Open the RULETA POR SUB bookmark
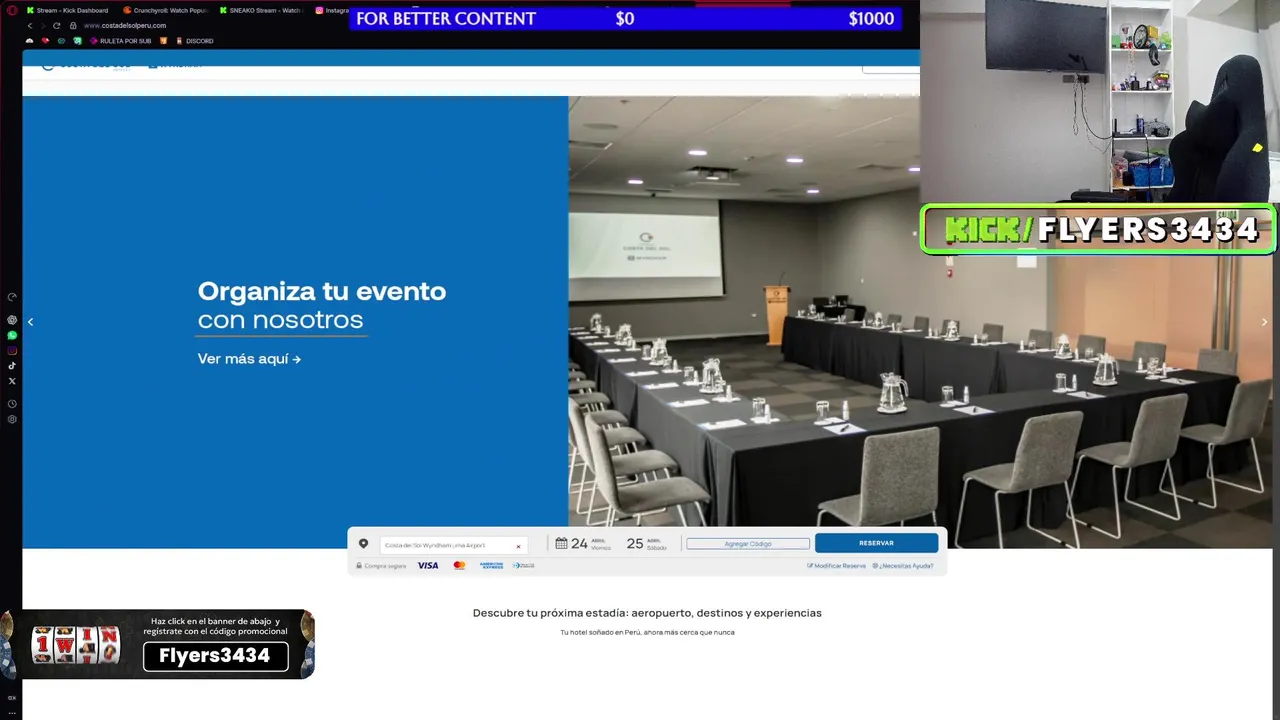Screen dimensions: 1280x720 pos(121,41)
